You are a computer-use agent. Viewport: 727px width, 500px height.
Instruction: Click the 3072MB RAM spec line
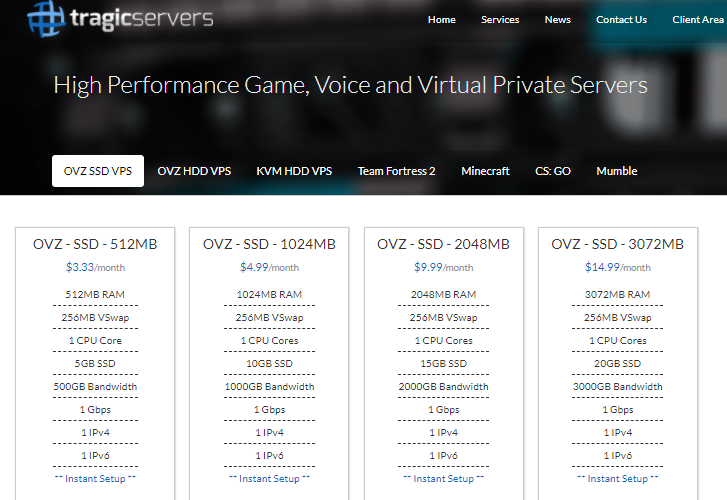coord(618,295)
